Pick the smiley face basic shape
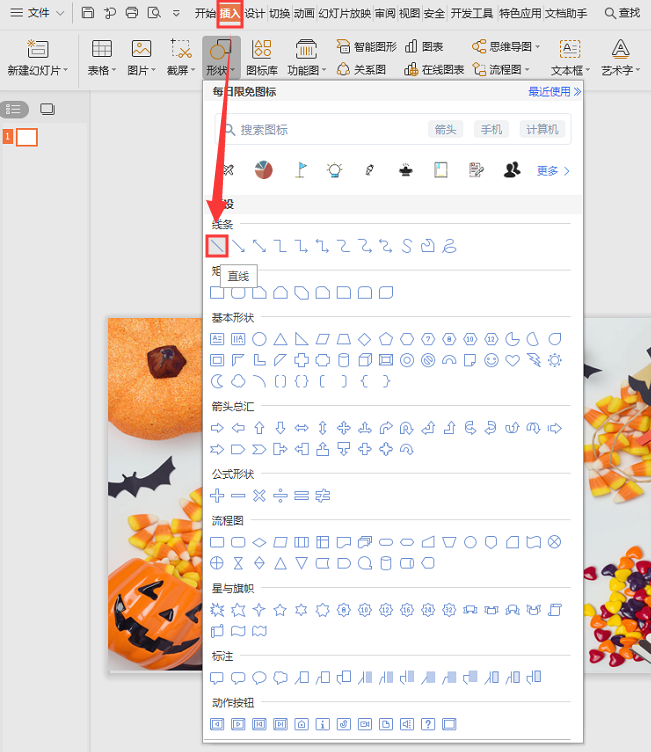 point(491,360)
